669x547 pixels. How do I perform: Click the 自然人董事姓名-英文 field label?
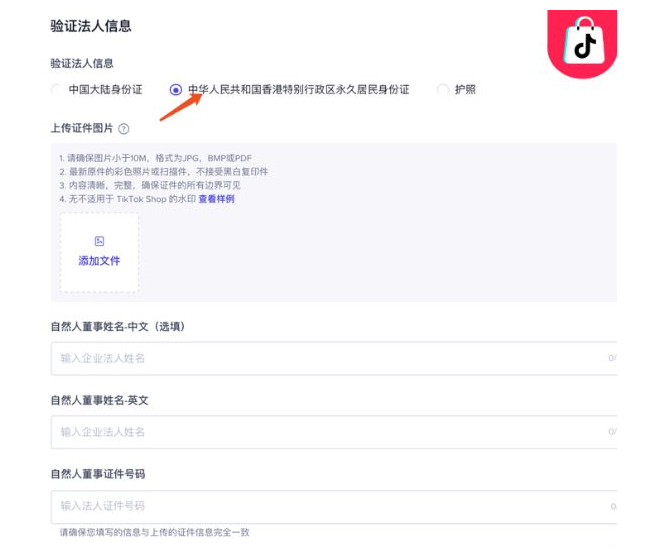pyautogui.click(x=99, y=400)
